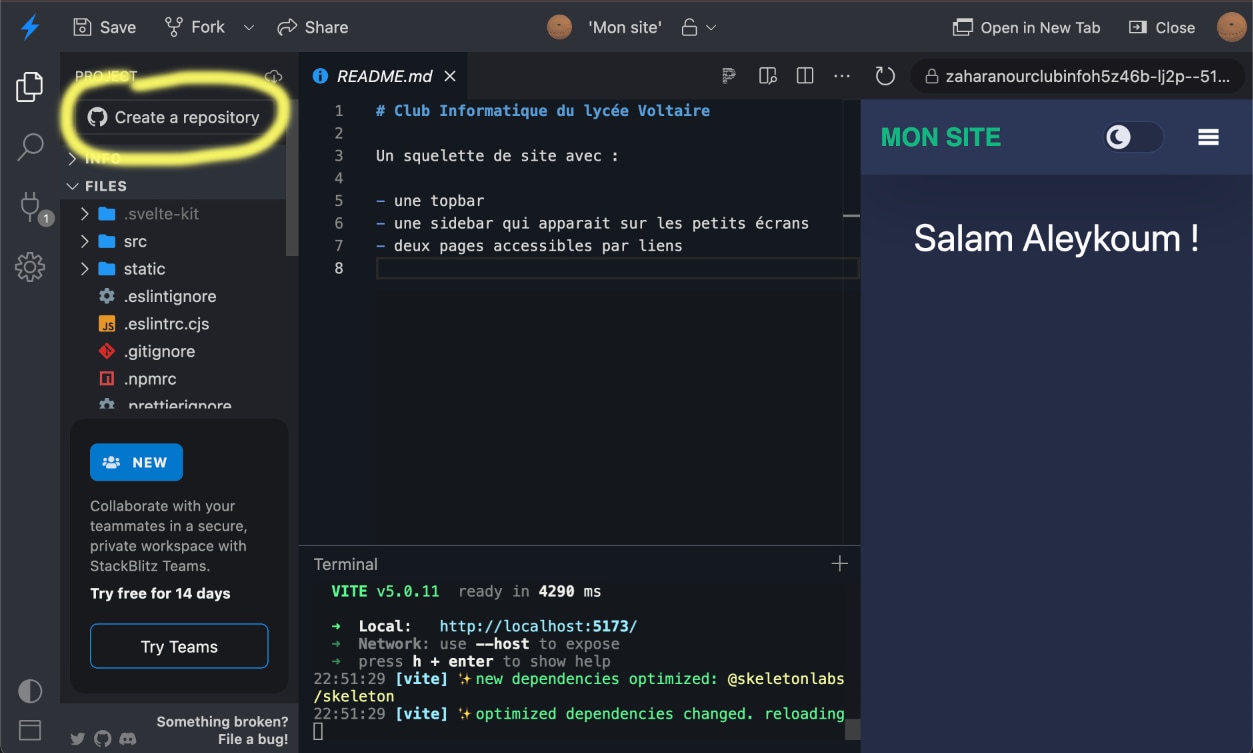Collapse the FILES section

click(105, 186)
